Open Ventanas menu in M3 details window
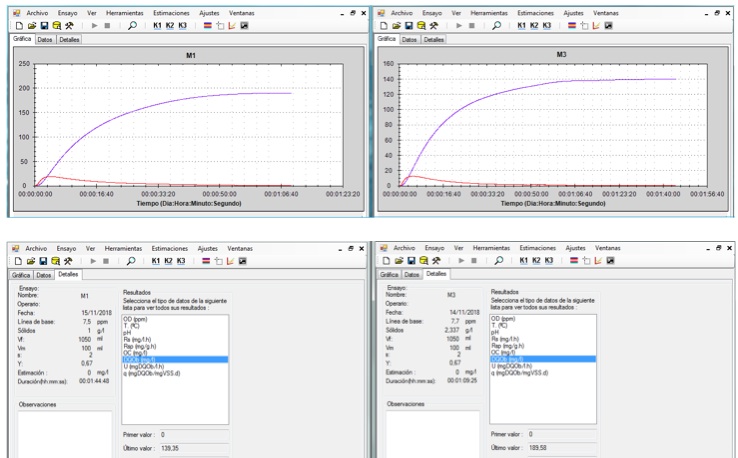The width and height of the screenshot is (738, 458). 608,248
